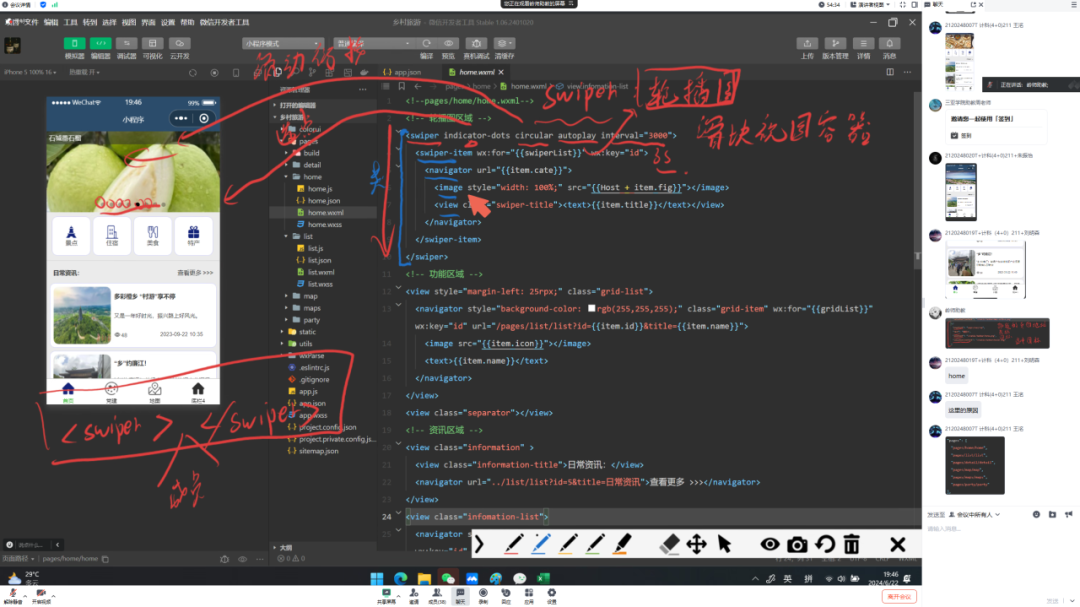This screenshot has height=607, width=1080.
Task: Open 版本管理 version management icon
Action: tap(835, 43)
